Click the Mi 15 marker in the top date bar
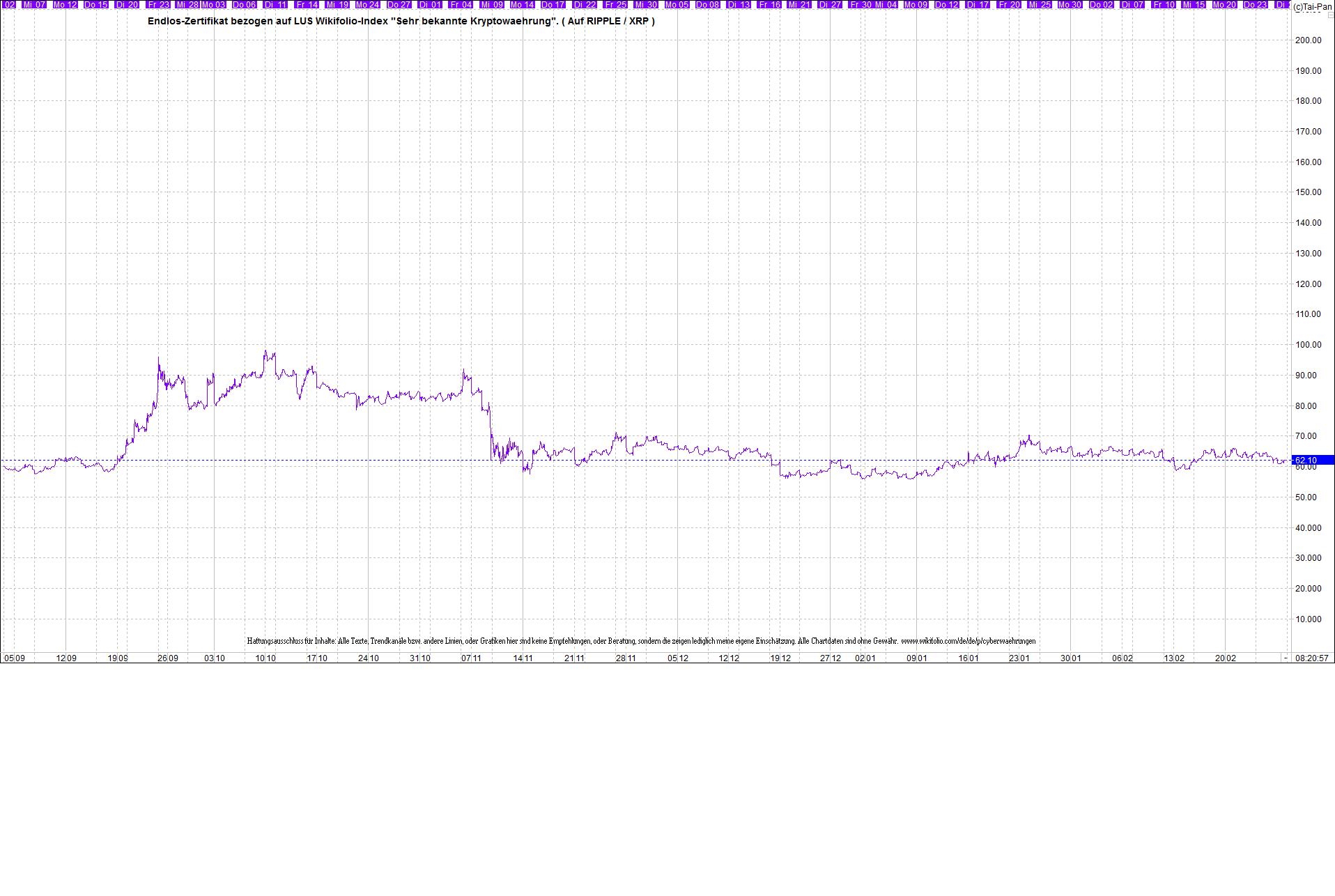1335x896 pixels. (1194, 4)
